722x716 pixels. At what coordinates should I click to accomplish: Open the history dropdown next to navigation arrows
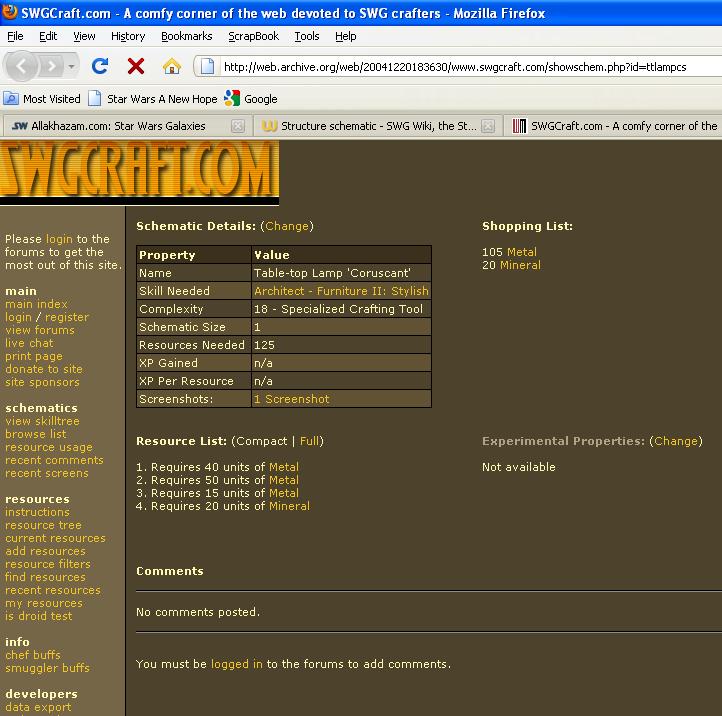tap(72, 67)
